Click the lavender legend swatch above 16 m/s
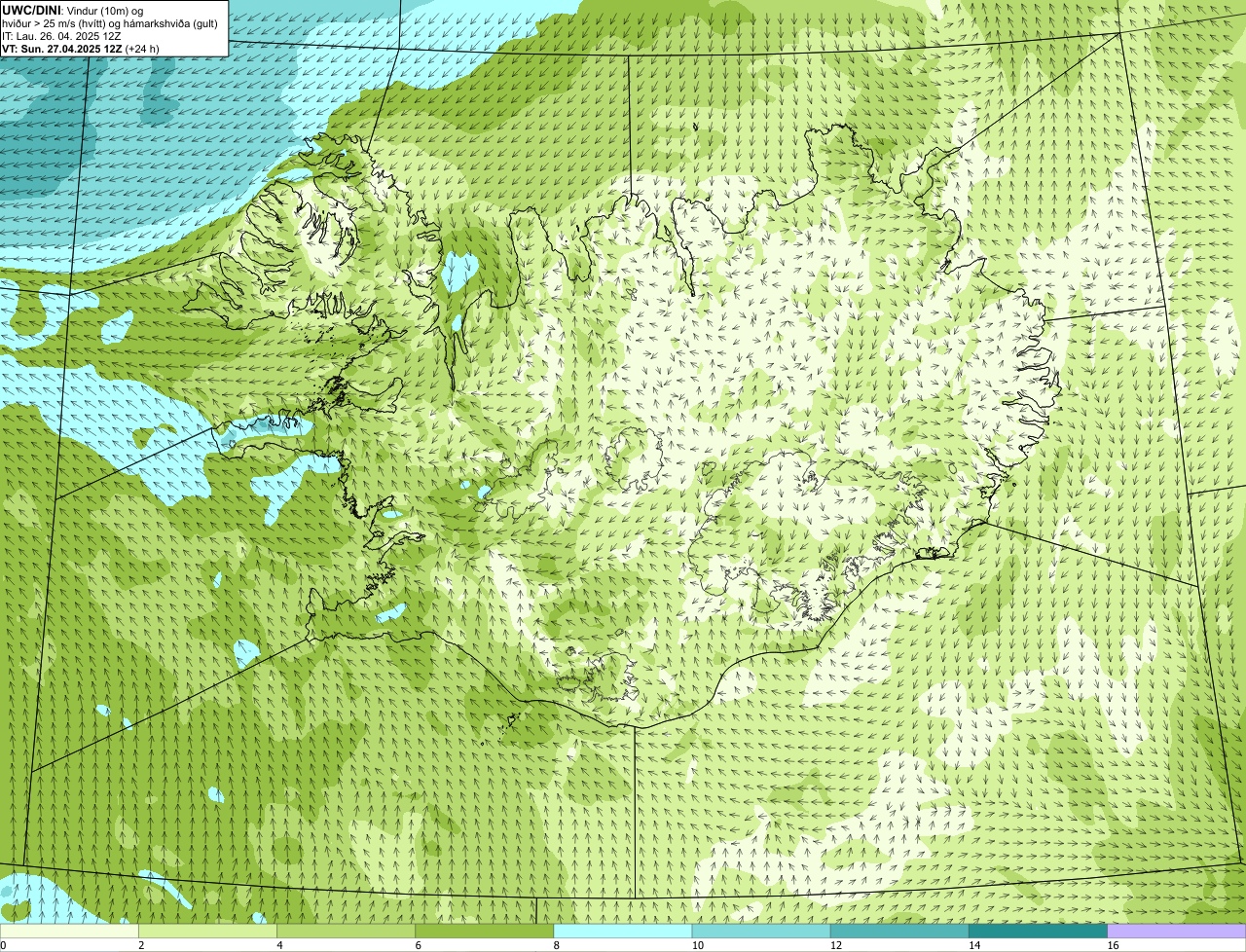The width and height of the screenshot is (1246, 952). [x=1177, y=932]
